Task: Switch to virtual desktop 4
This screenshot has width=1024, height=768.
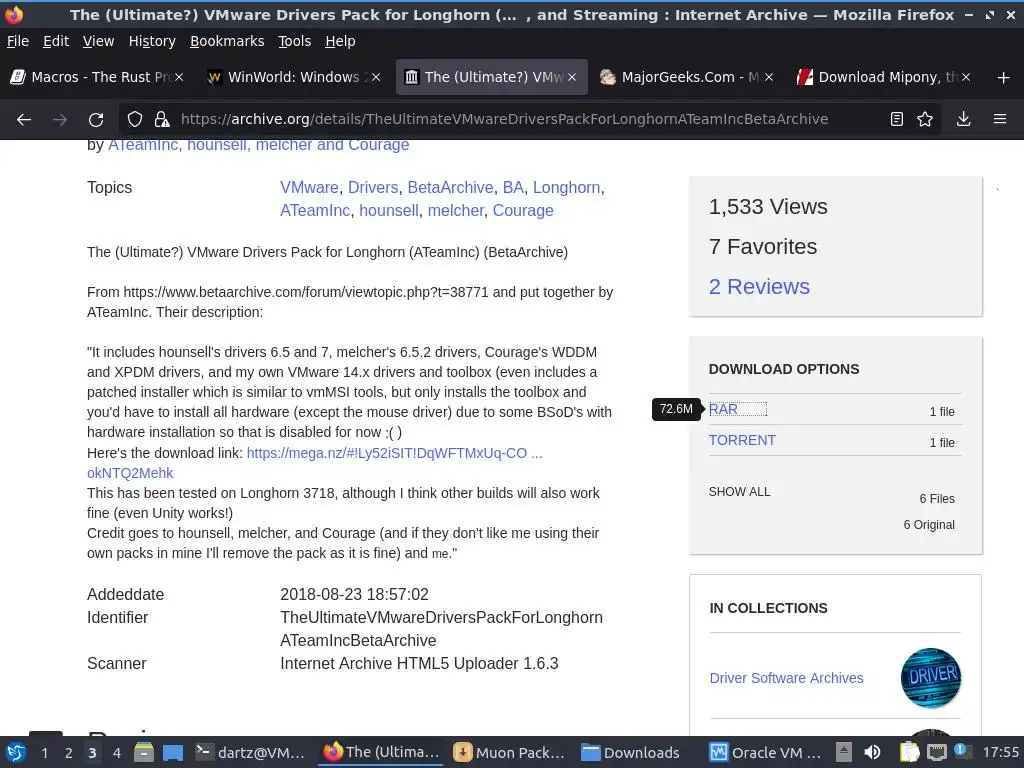Action: click(117, 753)
